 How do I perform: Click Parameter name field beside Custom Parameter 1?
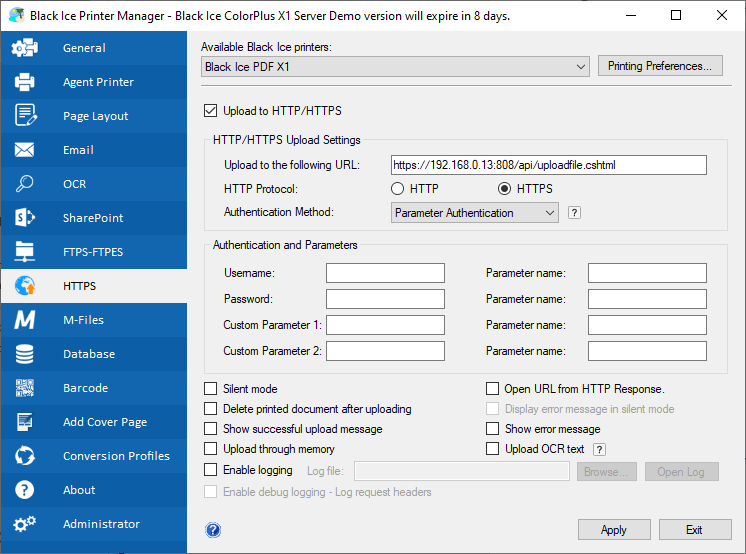[647, 325]
